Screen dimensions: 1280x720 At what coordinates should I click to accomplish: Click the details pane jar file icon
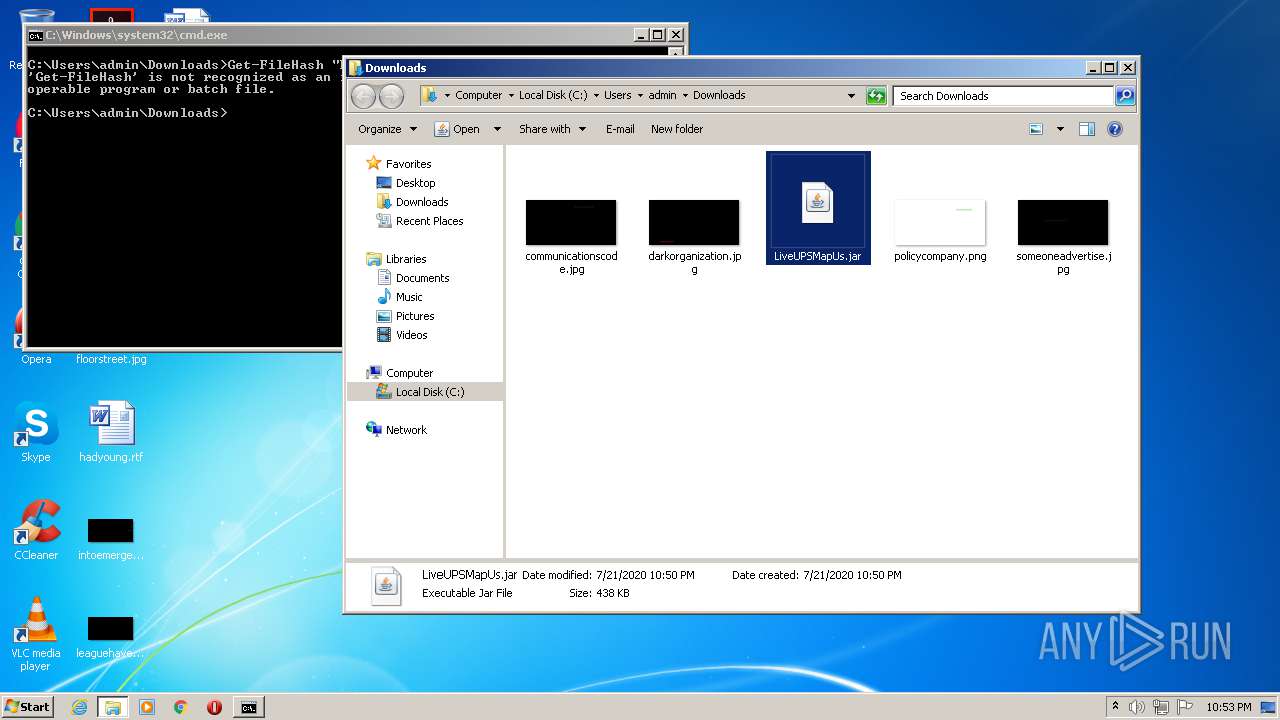coord(386,585)
